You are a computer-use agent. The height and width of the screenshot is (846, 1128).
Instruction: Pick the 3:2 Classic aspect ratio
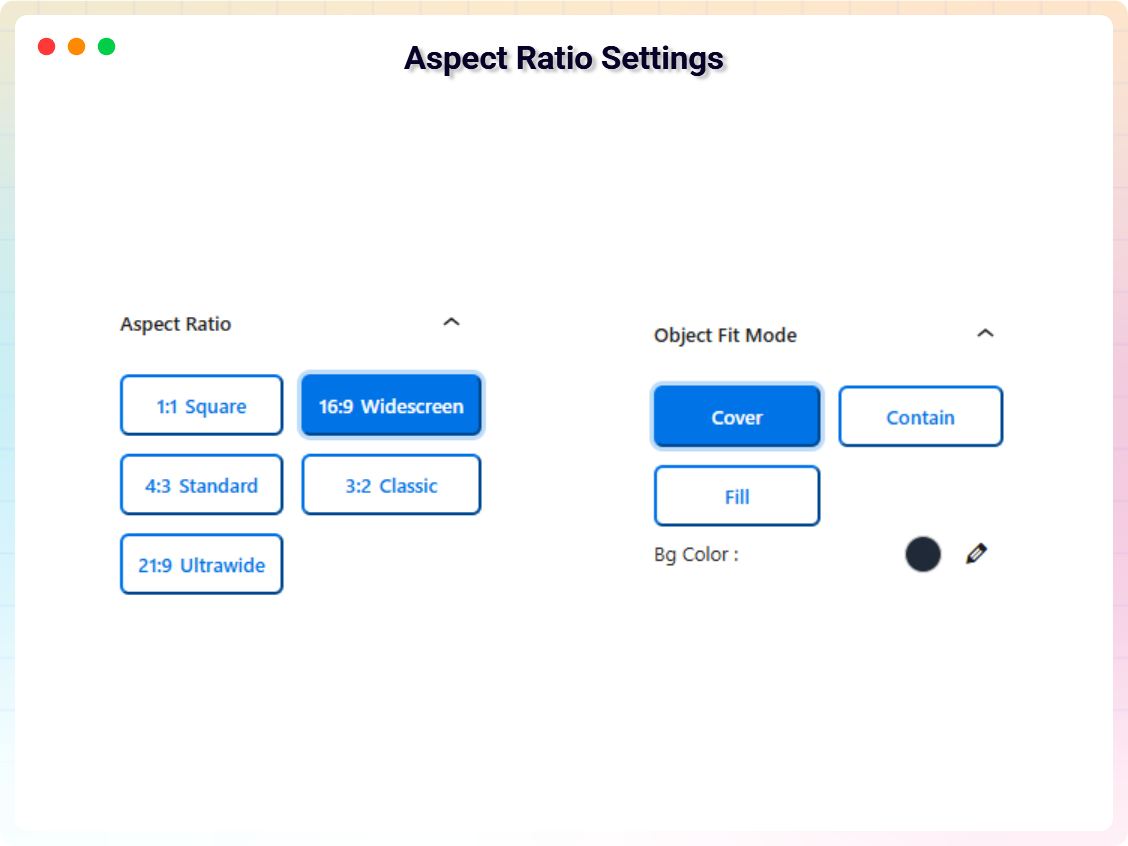390,484
